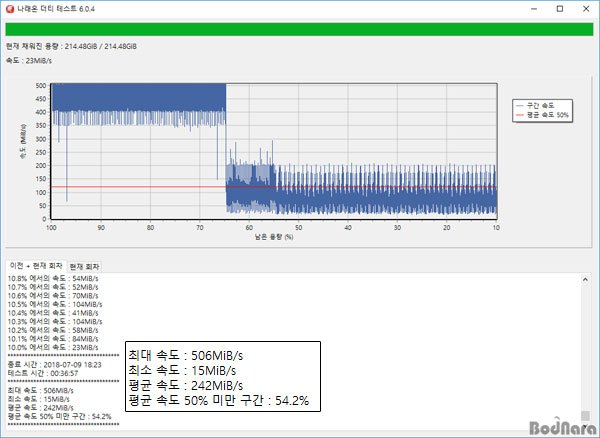Select log line '10.0% 에서의 속도 : 23MiB/s'
This screenshot has width=600, height=438.
point(53,347)
